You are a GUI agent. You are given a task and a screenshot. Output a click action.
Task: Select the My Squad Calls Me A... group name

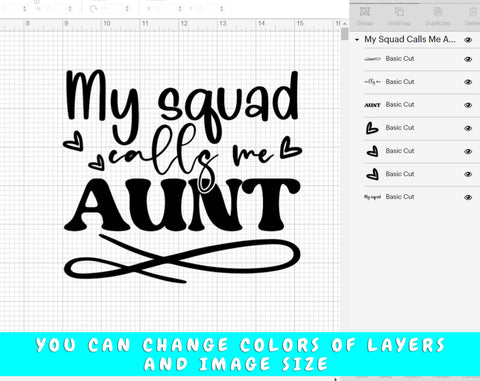[x=410, y=39]
